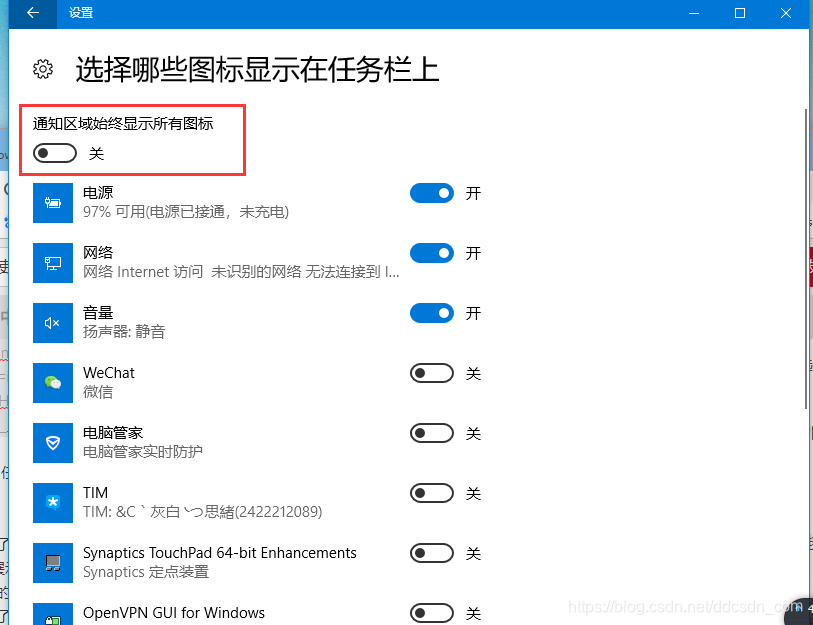Image resolution: width=813 pixels, height=625 pixels.
Task: Click the Power battery icon tile
Action: [53, 203]
